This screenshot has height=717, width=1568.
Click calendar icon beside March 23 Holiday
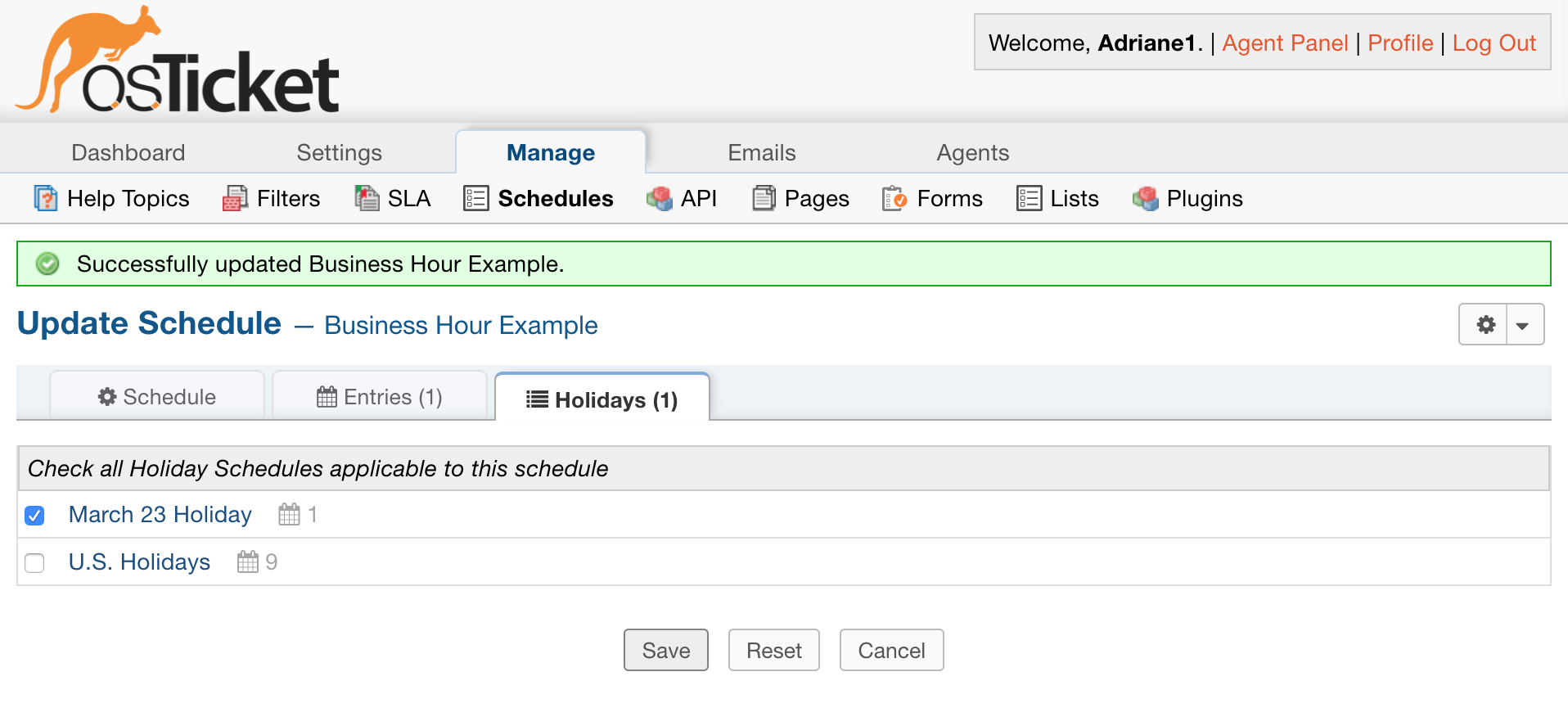pos(289,514)
